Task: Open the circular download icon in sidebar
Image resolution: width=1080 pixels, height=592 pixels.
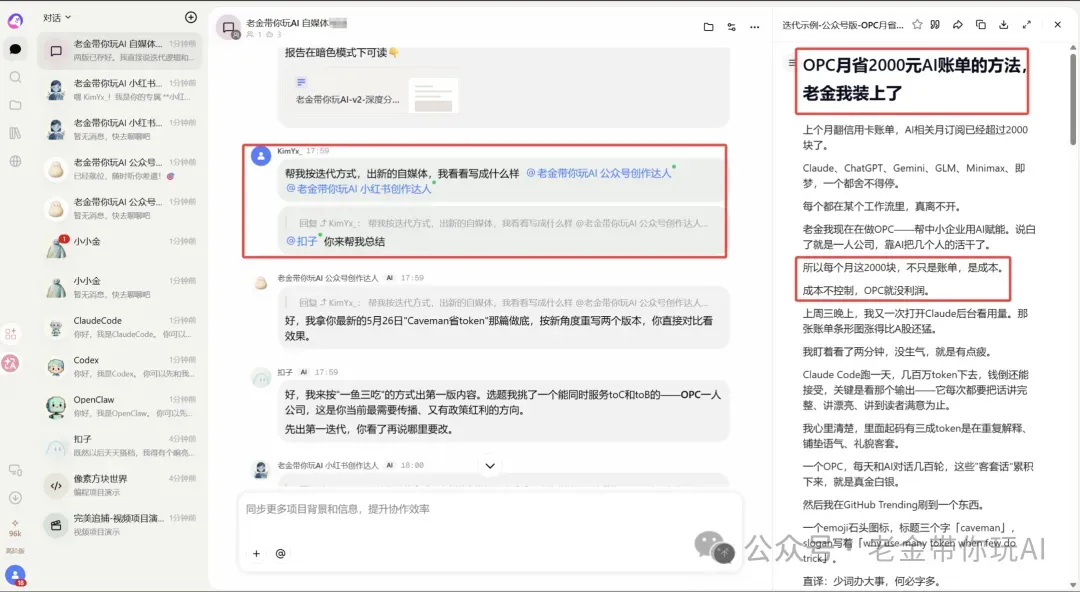Action: click(x=15, y=498)
